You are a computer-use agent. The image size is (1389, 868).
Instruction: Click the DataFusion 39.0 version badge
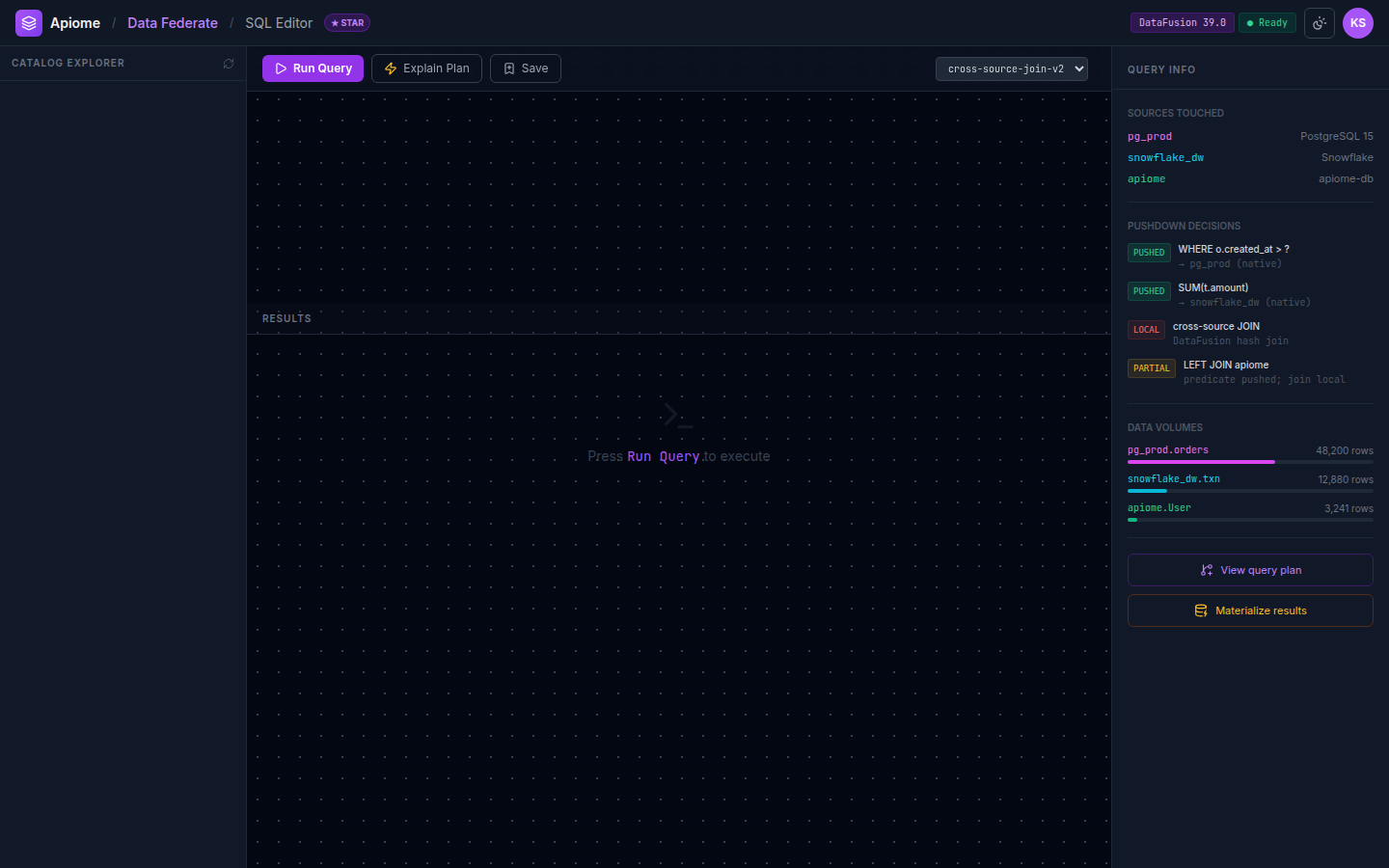pos(1183,22)
